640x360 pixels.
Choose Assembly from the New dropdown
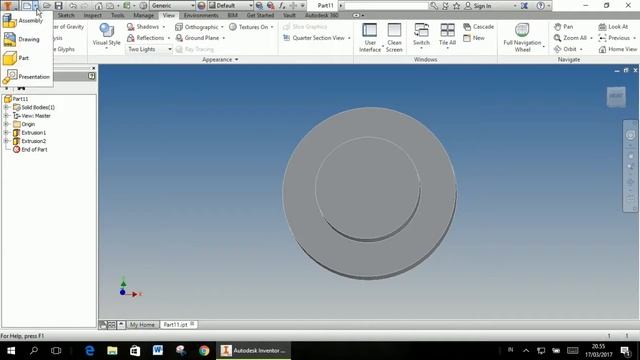pos(27,20)
